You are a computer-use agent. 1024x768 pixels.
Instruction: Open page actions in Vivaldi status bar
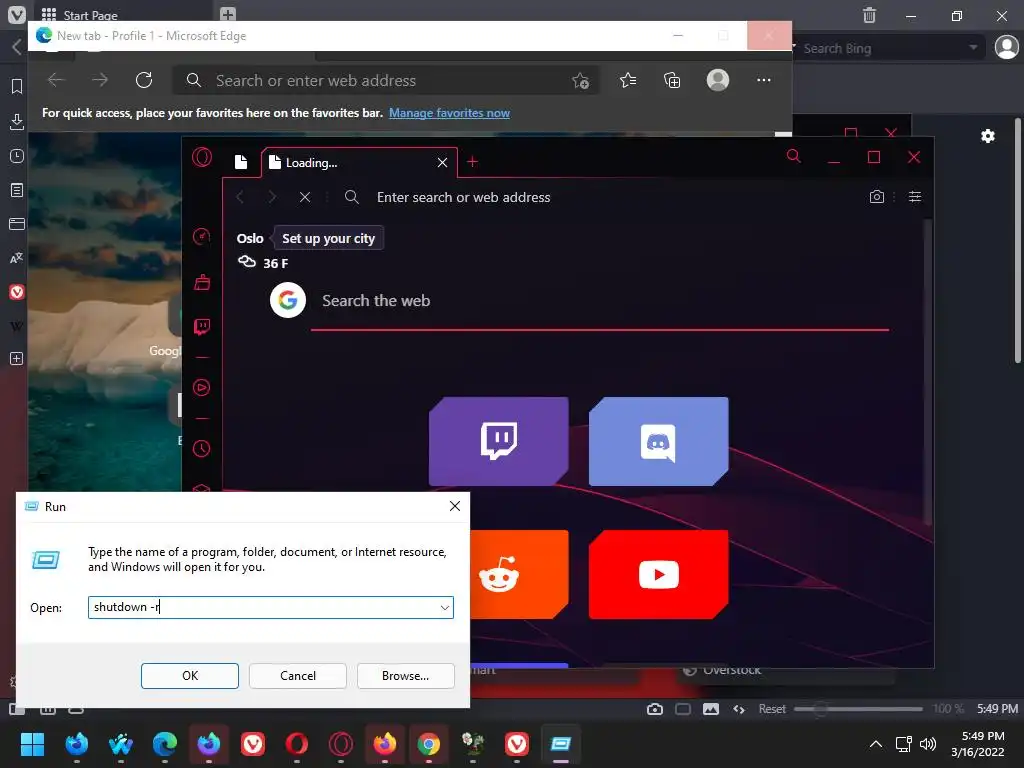[x=739, y=709]
